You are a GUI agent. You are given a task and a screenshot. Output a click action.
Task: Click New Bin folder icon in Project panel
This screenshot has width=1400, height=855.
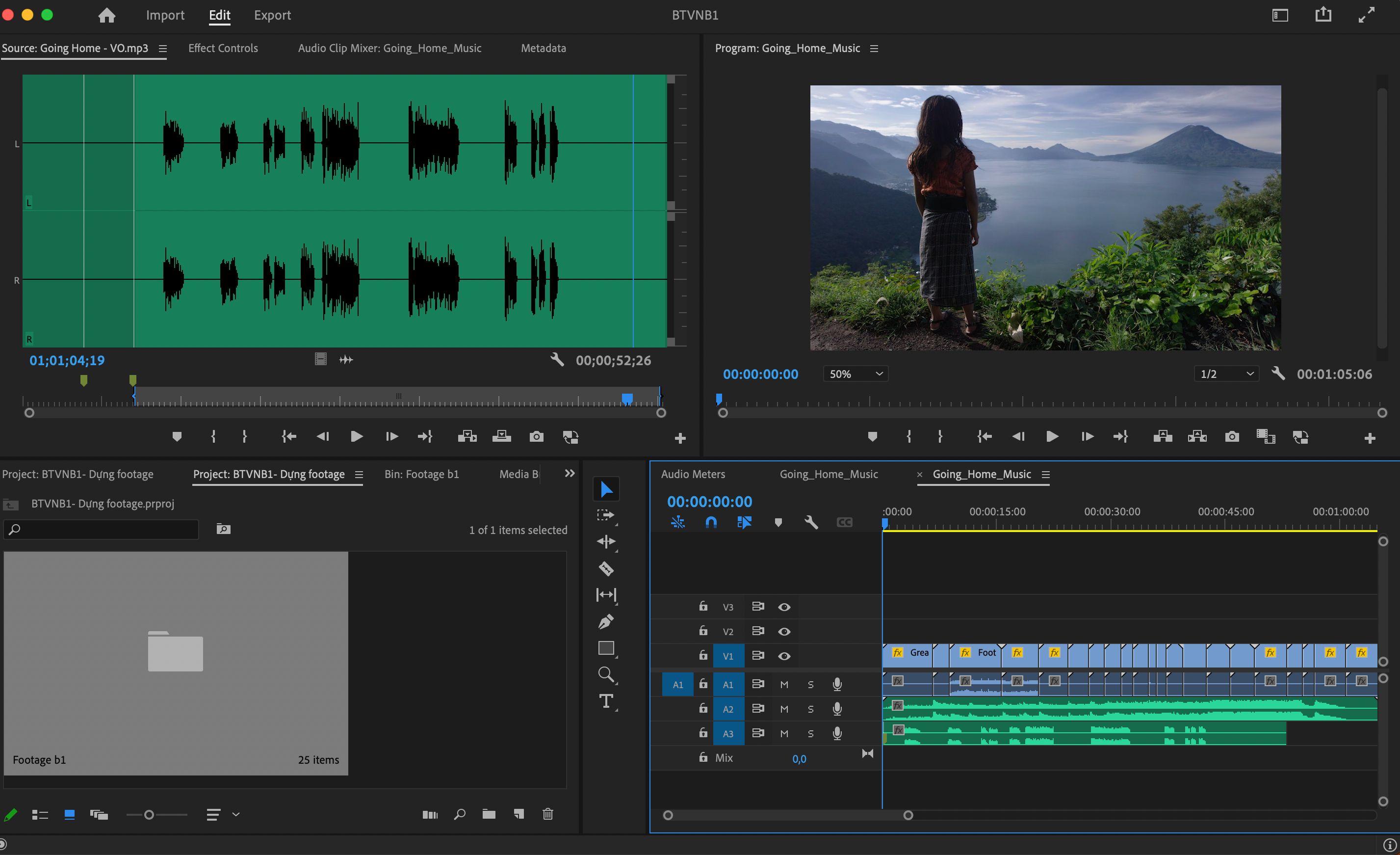pos(489,814)
